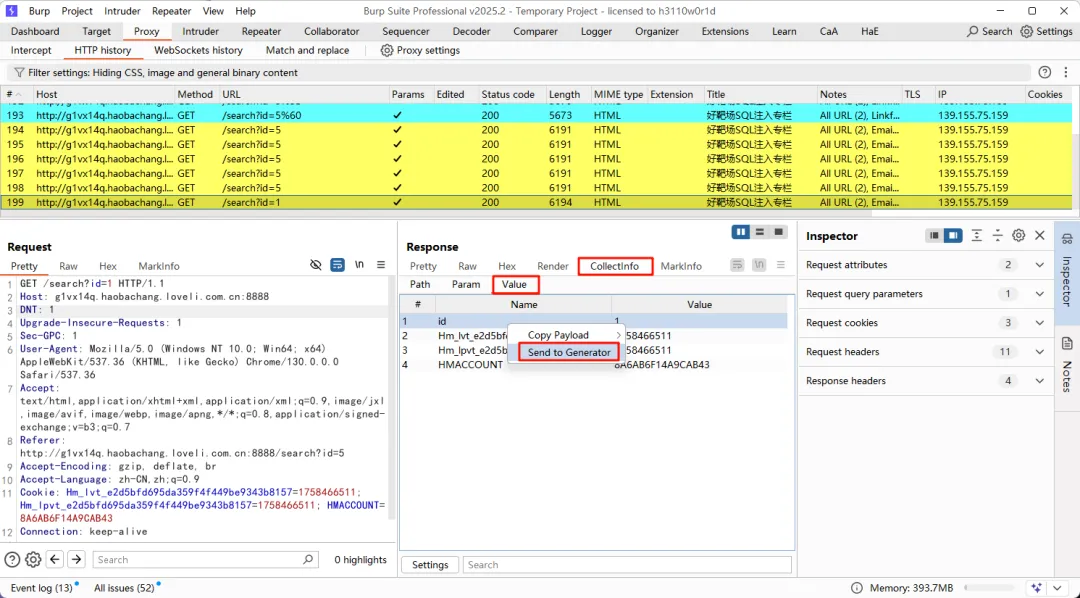Open the WebSockets history tab
The image size is (1080, 598).
point(198,50)
